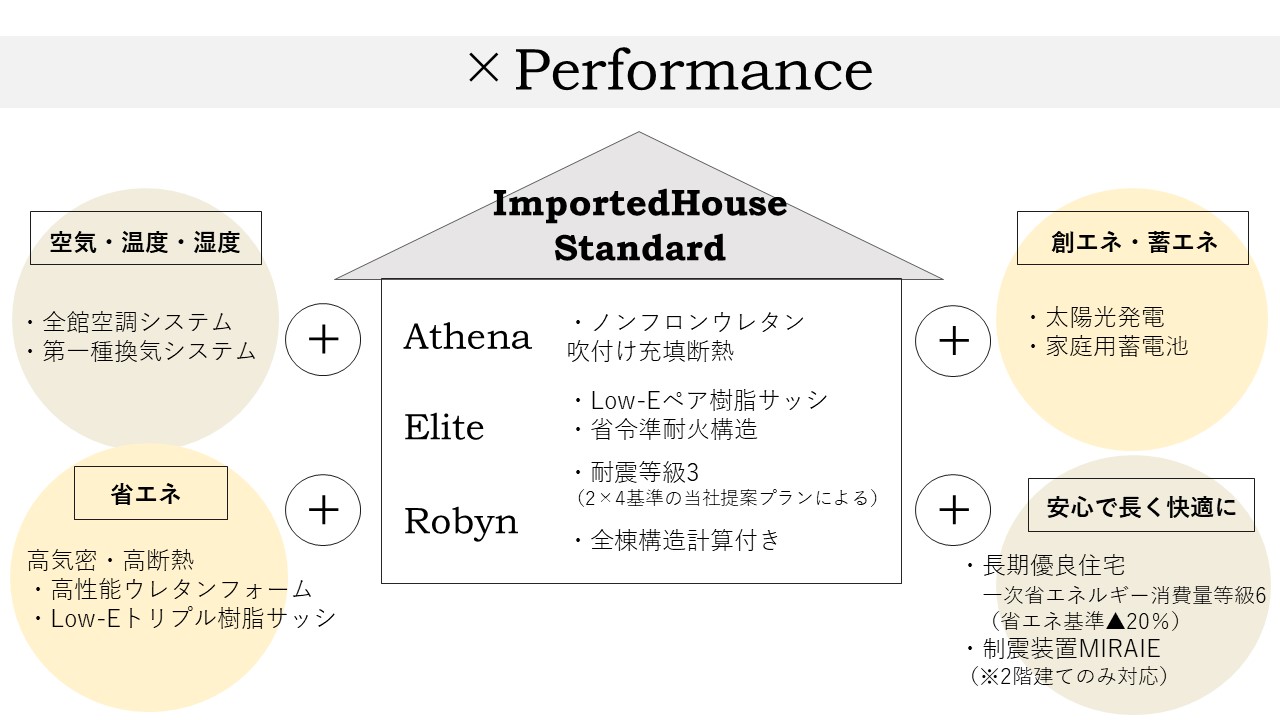Screen dimensions: 1280x720
Task: Click the plus circle next to 安心で長く快適に
Action: tap(954, 510)
